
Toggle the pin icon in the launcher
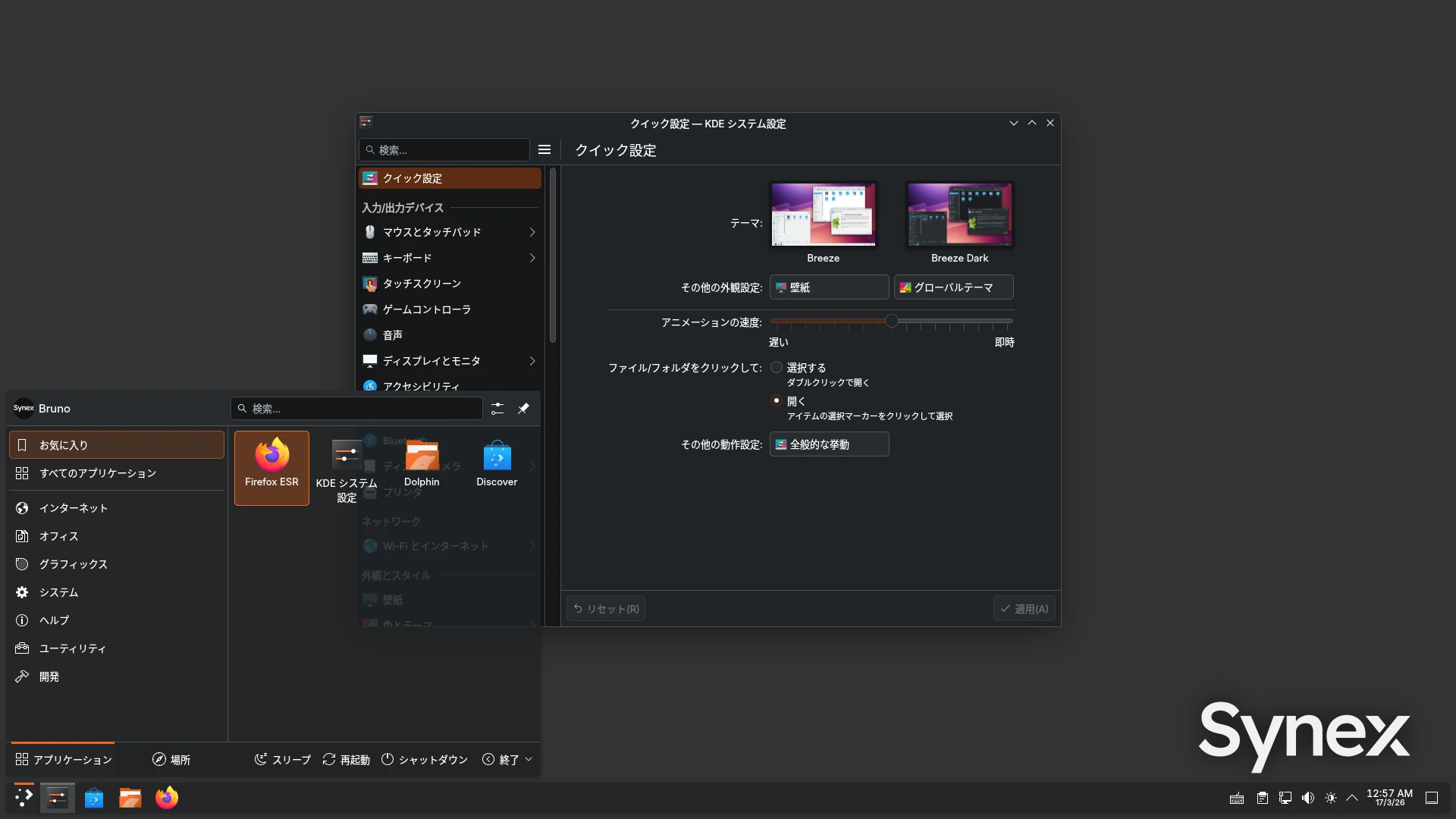click(x=522, y=408)
